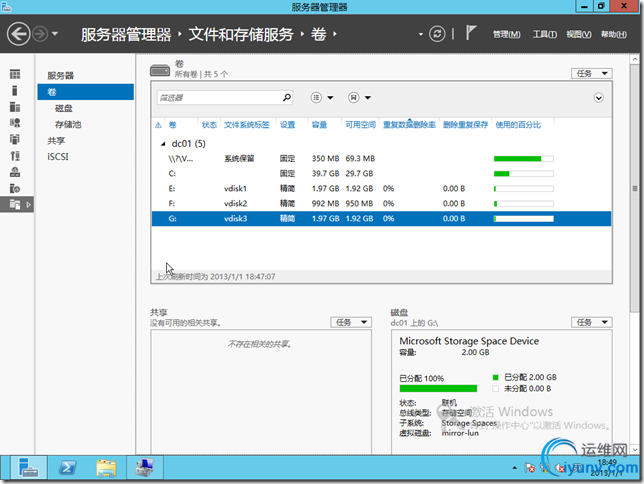Sort by the 重复数据删除率 column
644x484 pixels.
coord(409,124)
